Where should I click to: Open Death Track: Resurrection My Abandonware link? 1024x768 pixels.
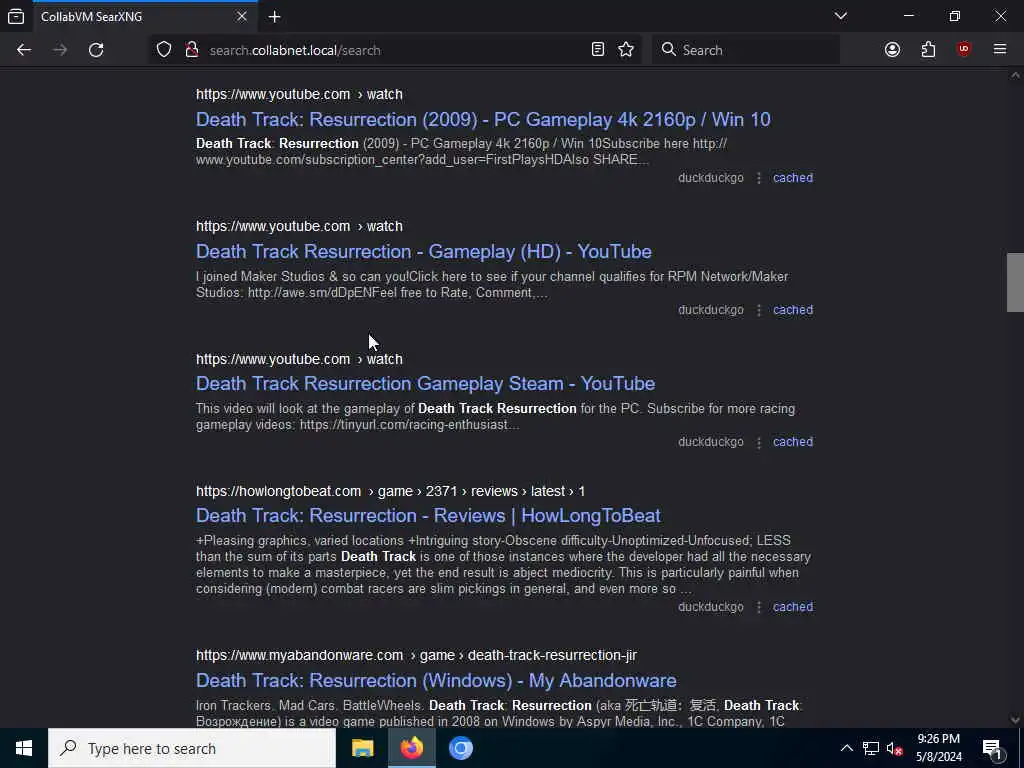pos(436,680)
